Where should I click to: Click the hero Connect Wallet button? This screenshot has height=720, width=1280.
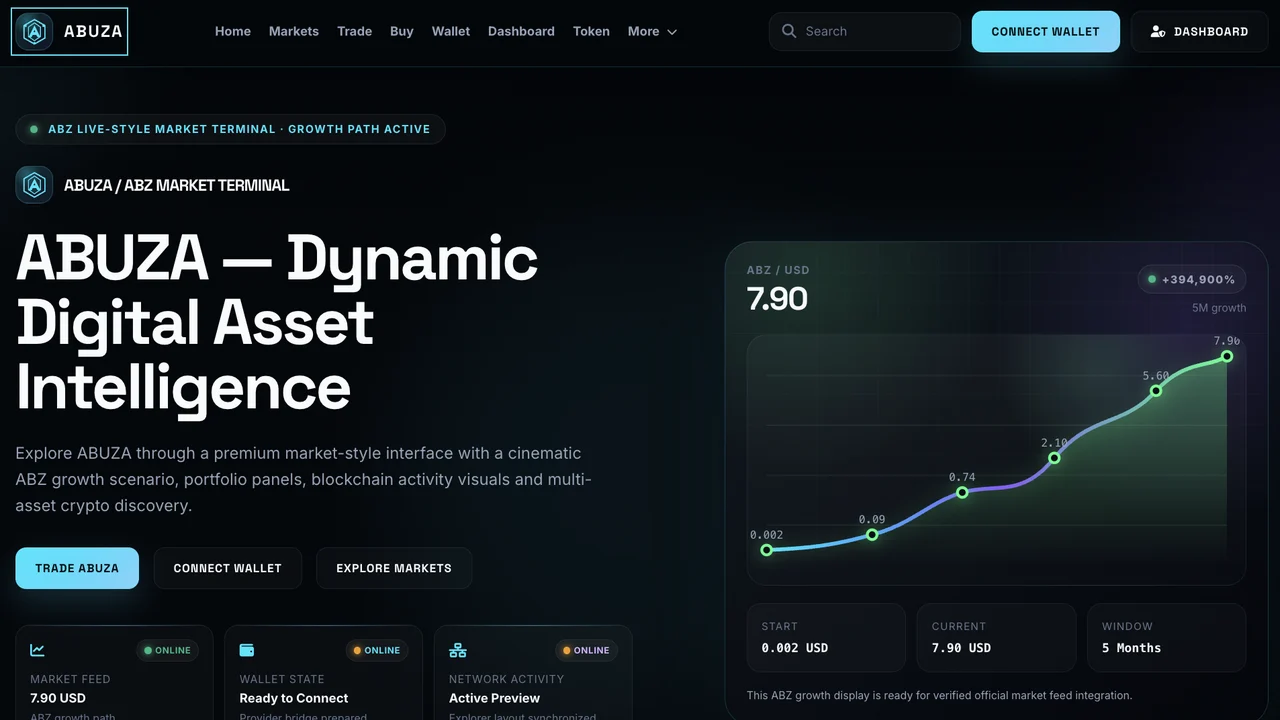pos(228,568)
